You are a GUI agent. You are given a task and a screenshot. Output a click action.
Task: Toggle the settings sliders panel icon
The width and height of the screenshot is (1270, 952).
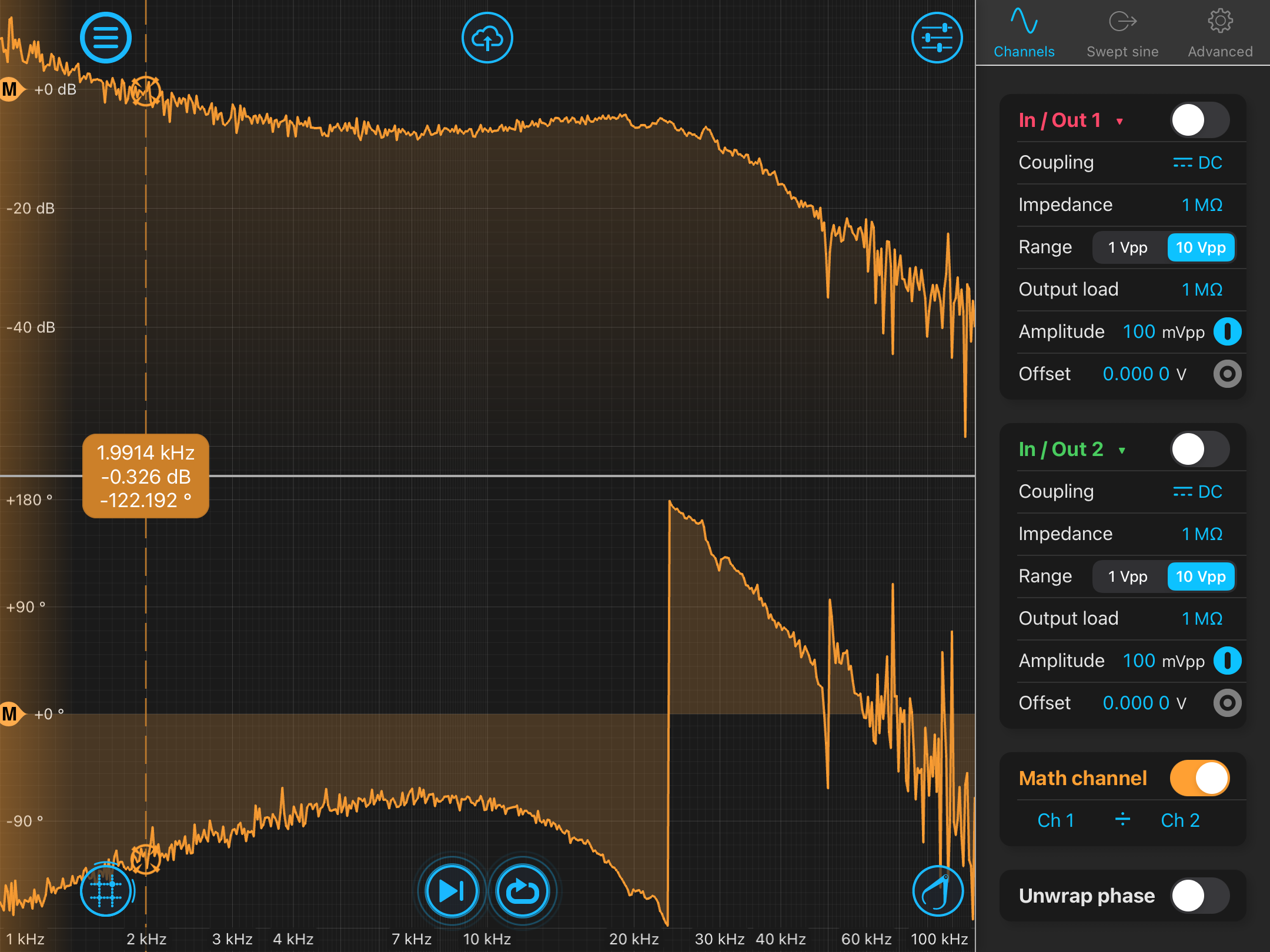(x=937, y=38)
